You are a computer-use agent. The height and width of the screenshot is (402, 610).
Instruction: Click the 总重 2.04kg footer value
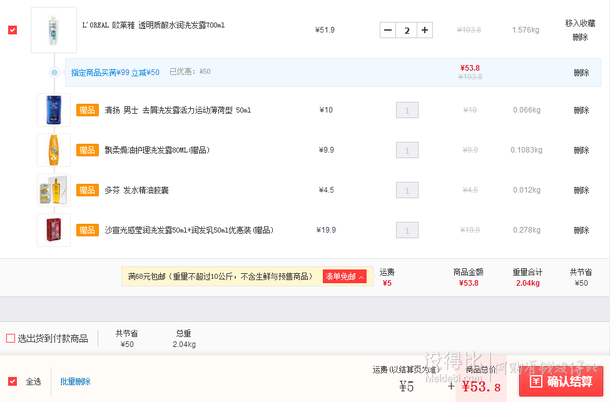point(184,344)
